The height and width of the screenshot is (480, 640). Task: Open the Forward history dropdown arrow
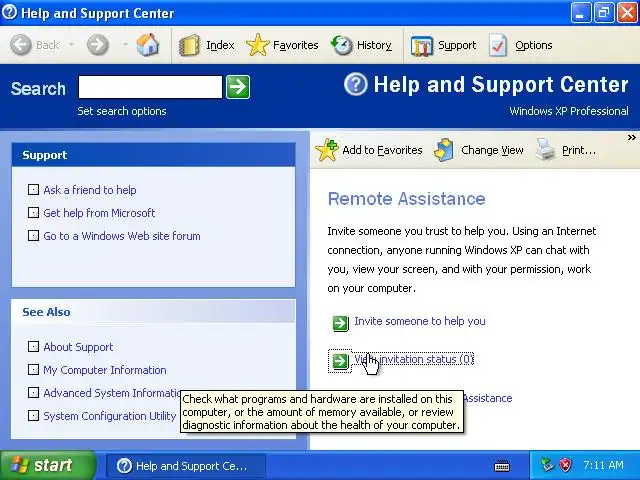125,44
